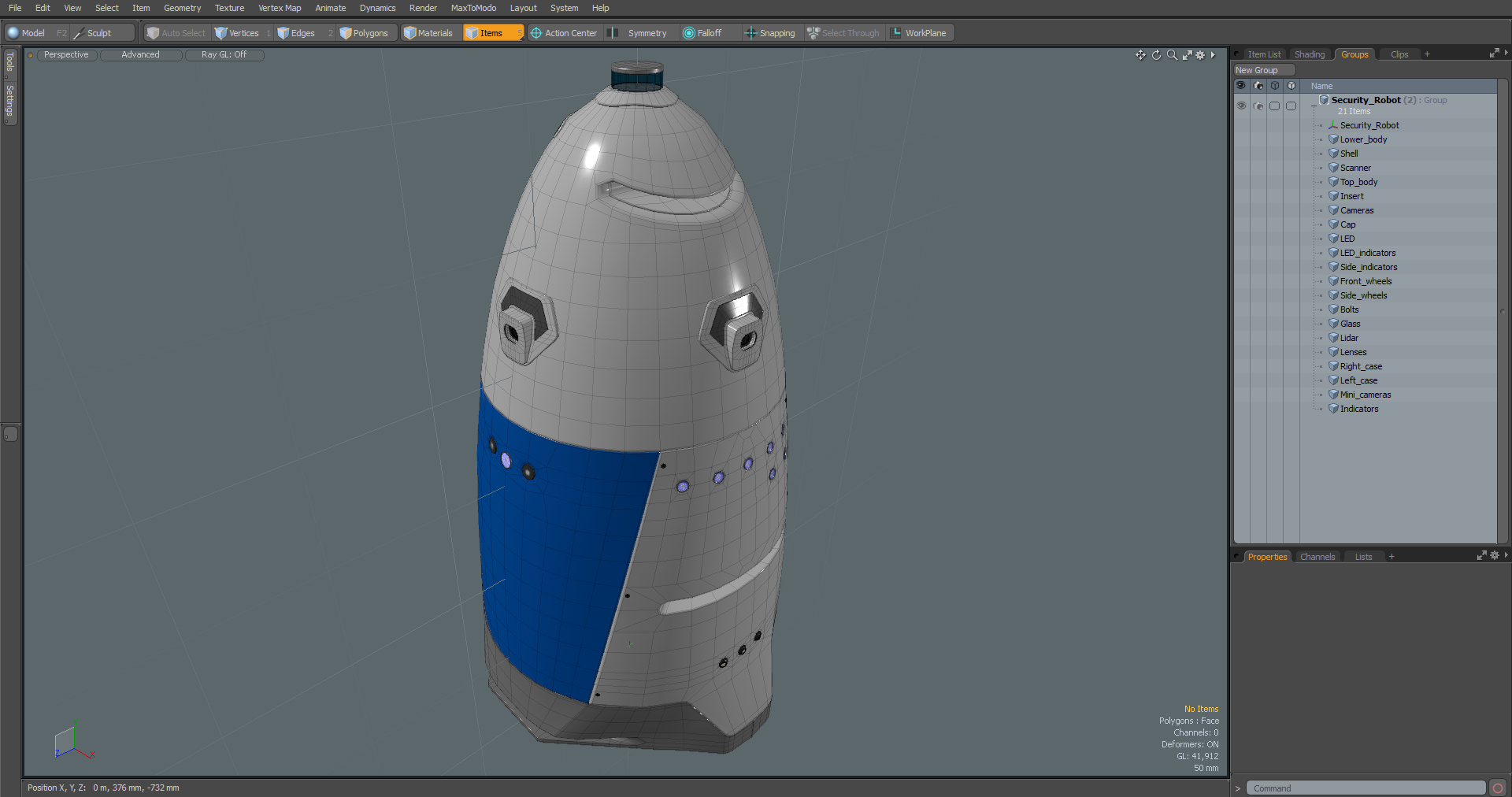This screenshot has height=797, width=1512.
Task: Select the Front_wheels item
Action: point(1366,281)
